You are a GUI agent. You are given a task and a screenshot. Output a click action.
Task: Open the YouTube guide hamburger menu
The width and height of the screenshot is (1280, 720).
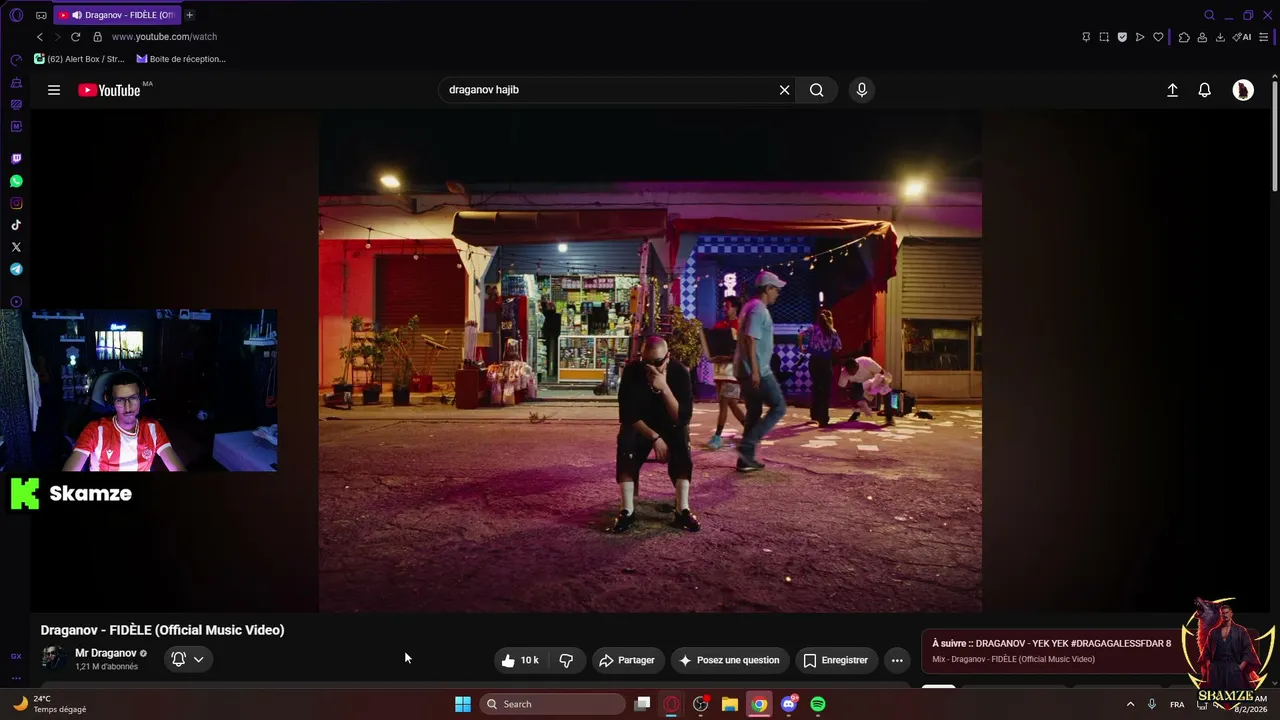(x=54, y=90)
